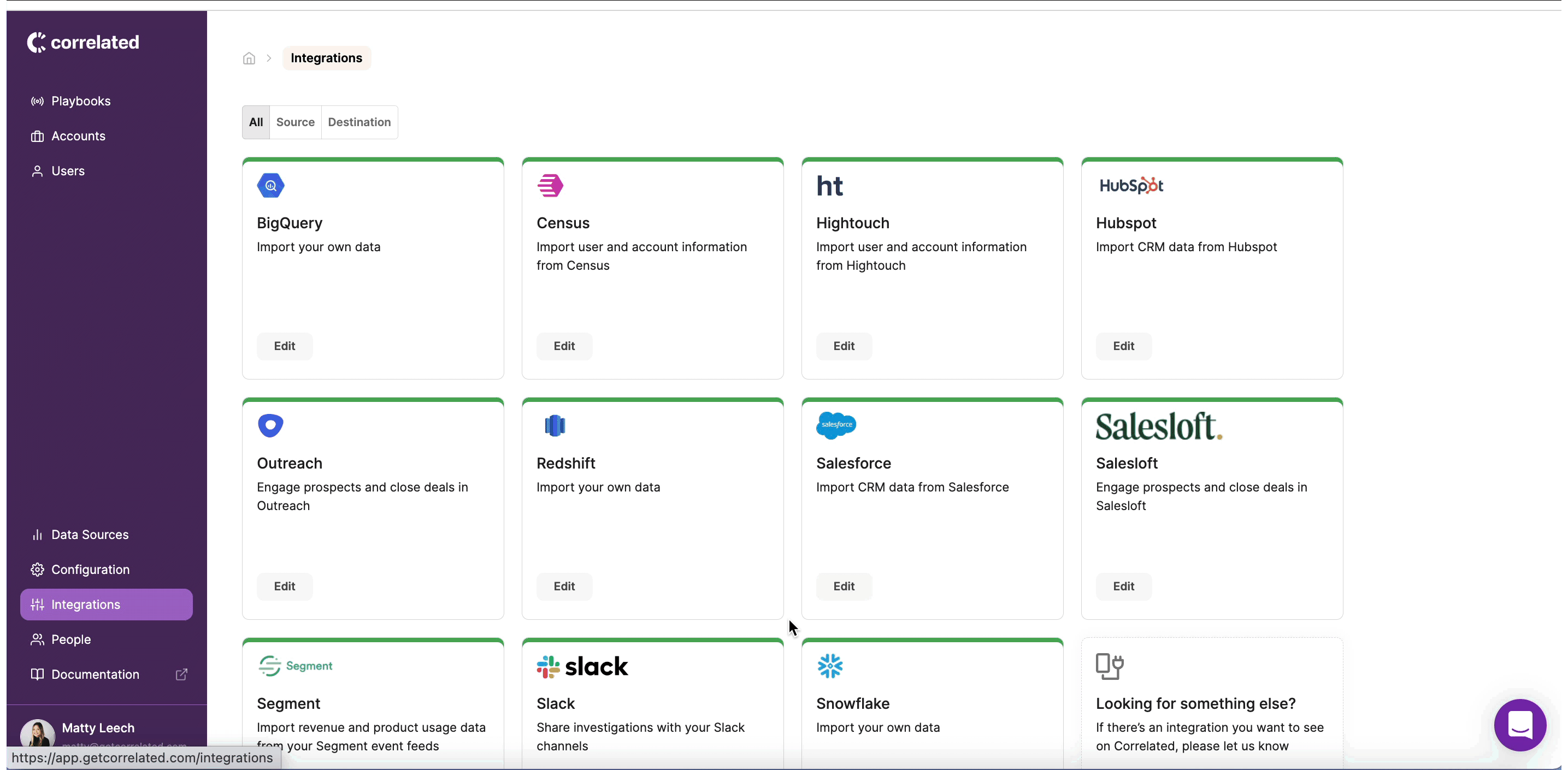1568x770 pixels.
Task: Select the All filter tab
Action: point(256,122)
